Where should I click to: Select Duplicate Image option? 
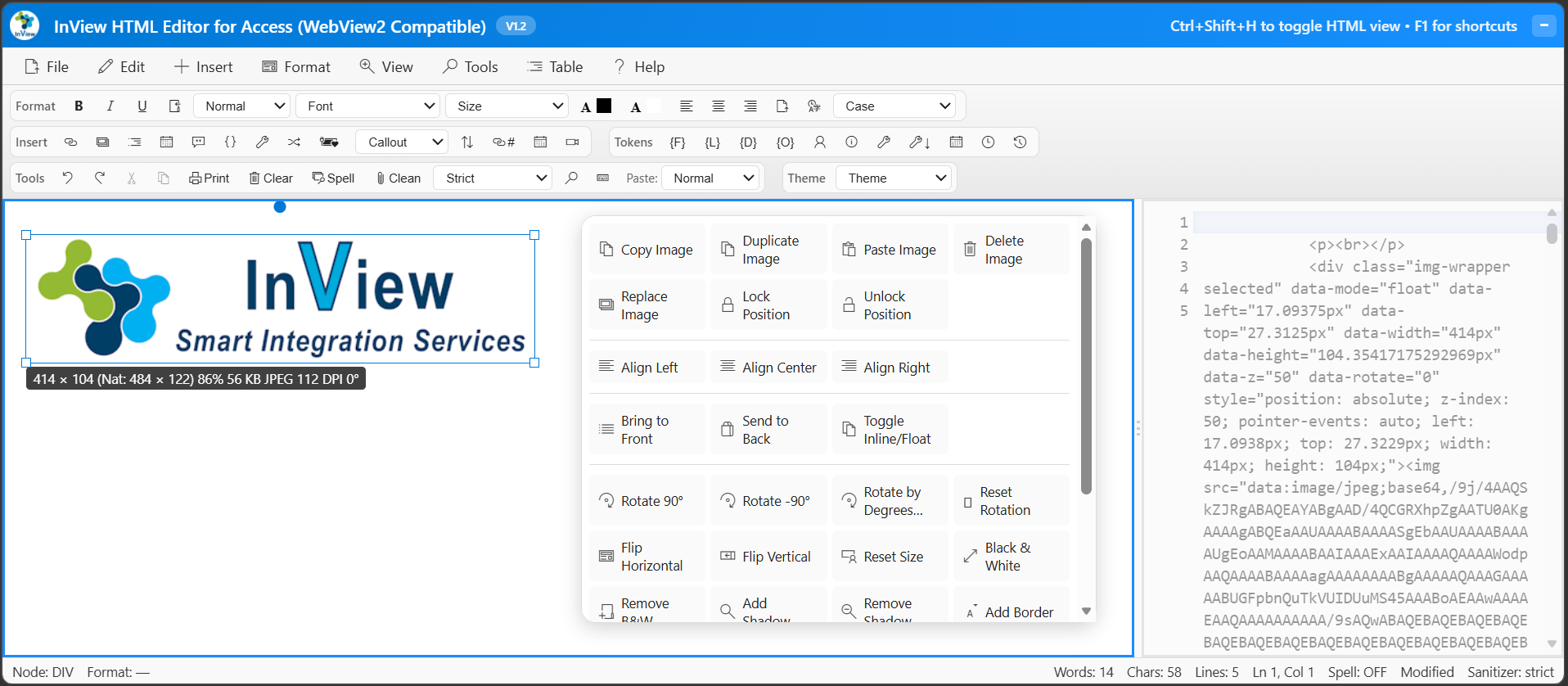[x=768, y=250]
